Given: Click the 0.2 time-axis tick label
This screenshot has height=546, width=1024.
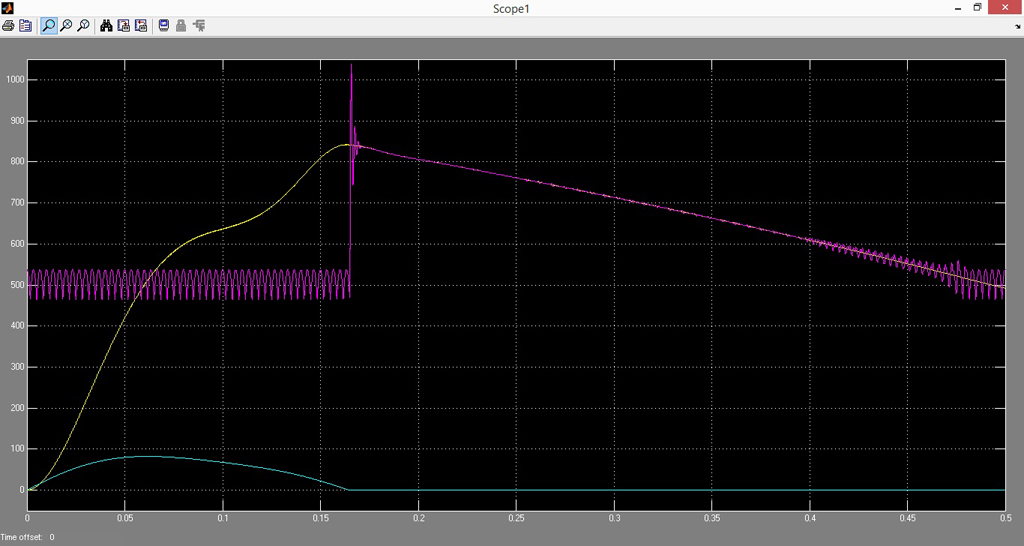Looking at the screenshot, I should pyautogui.click(x=419, y=519).
